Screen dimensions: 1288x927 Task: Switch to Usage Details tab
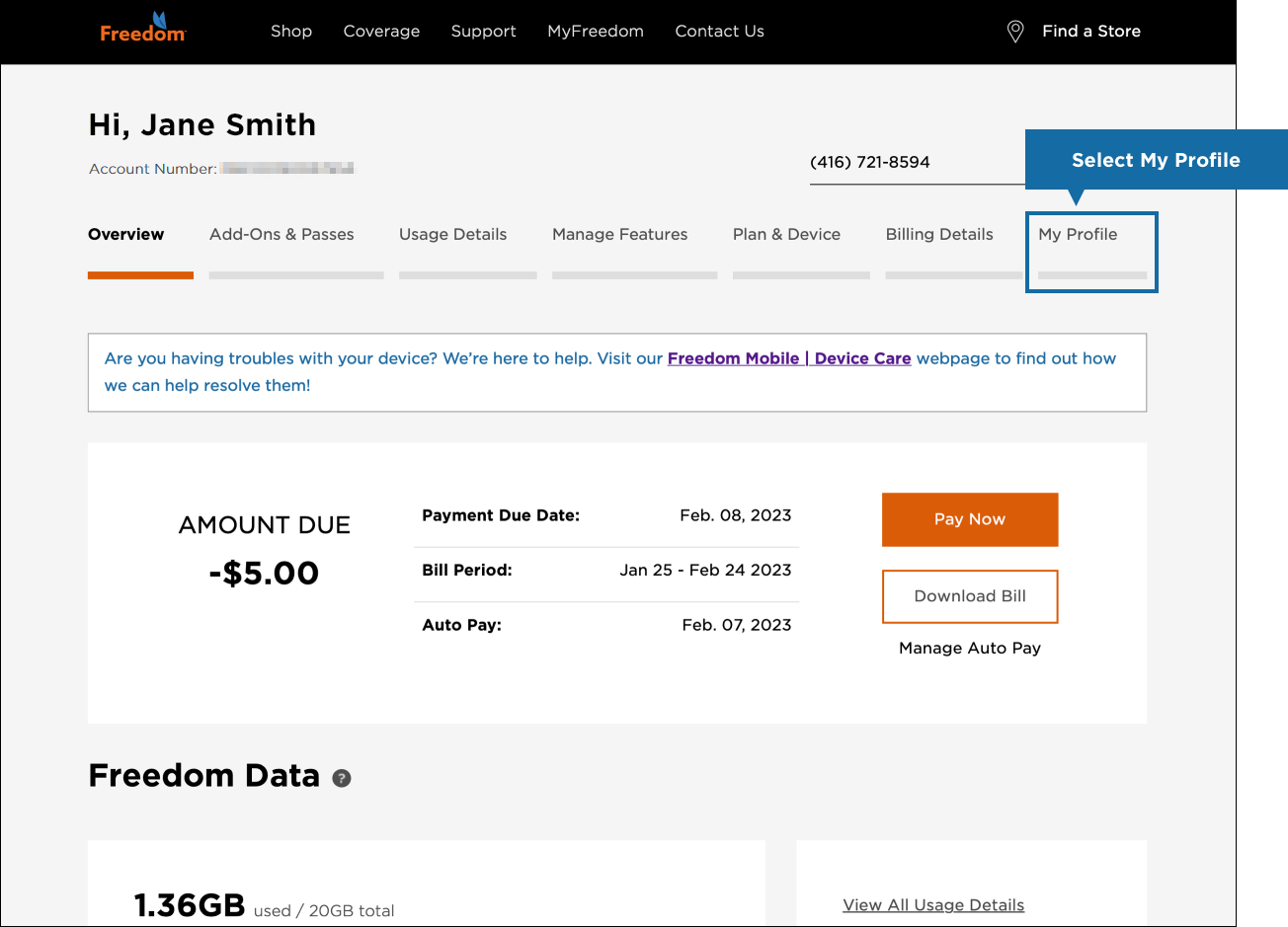coord(452,234)
